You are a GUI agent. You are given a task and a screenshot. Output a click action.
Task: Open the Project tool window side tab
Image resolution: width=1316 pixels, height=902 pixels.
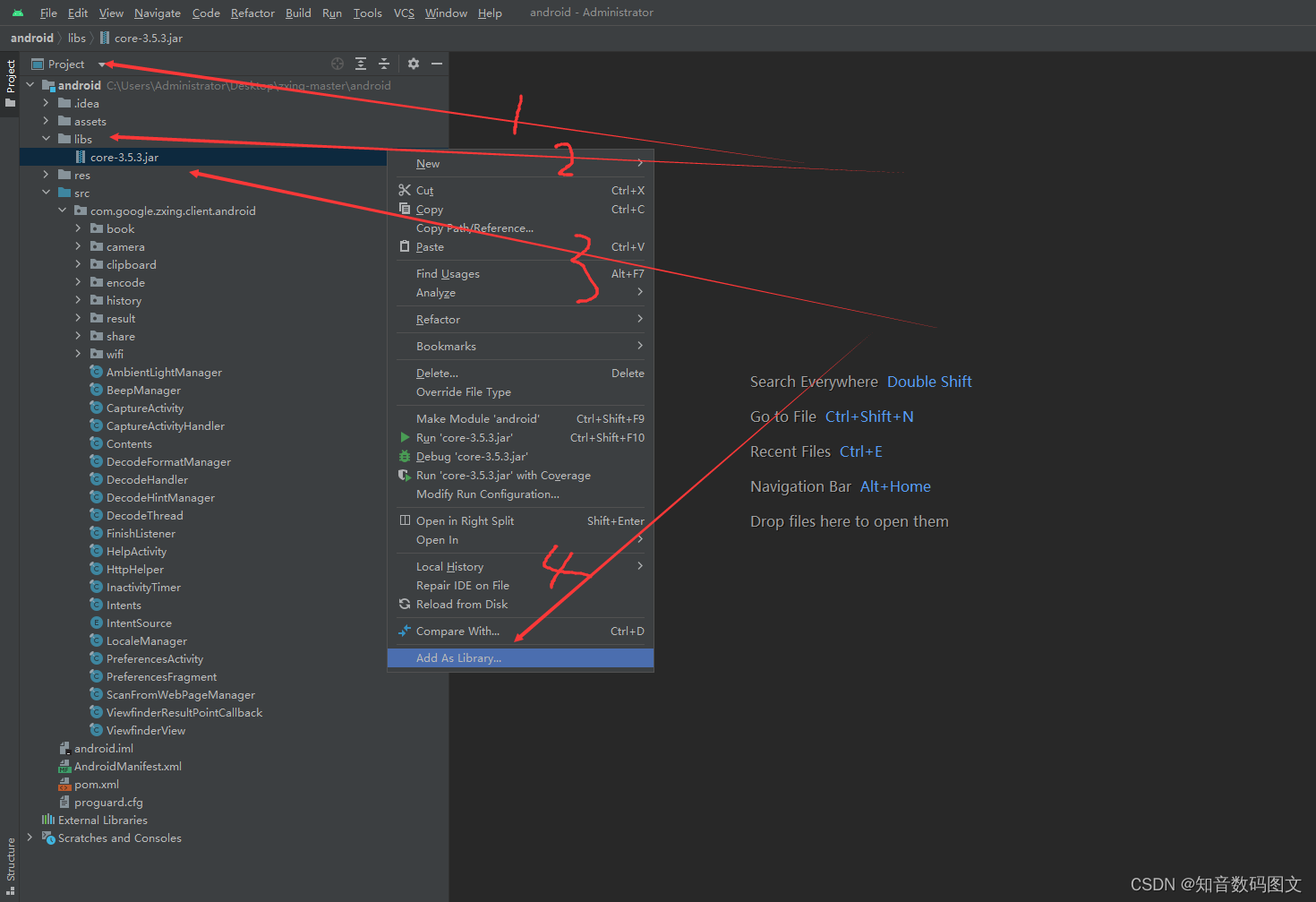coord(10,83)
